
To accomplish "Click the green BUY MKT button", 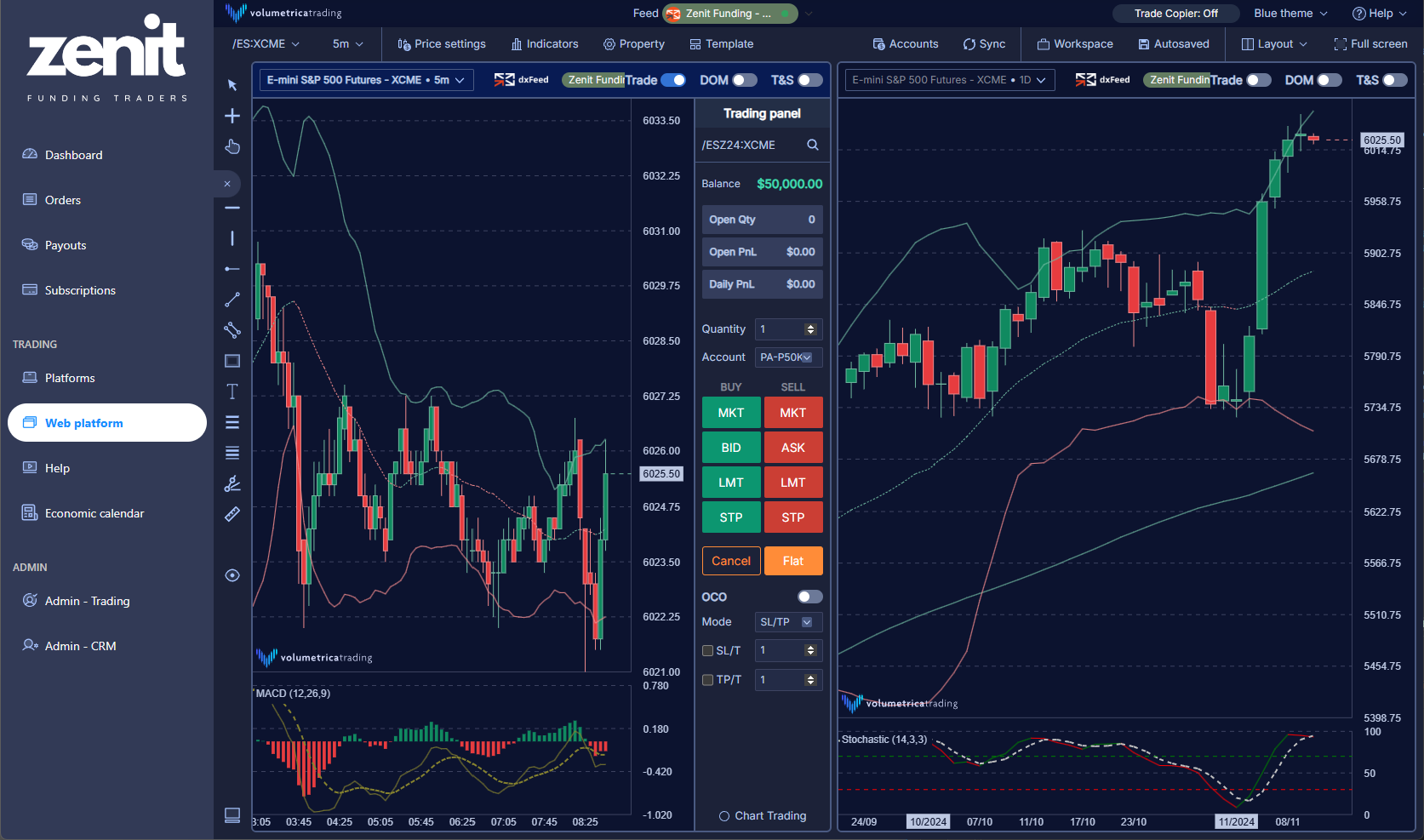I will point(730,413).
